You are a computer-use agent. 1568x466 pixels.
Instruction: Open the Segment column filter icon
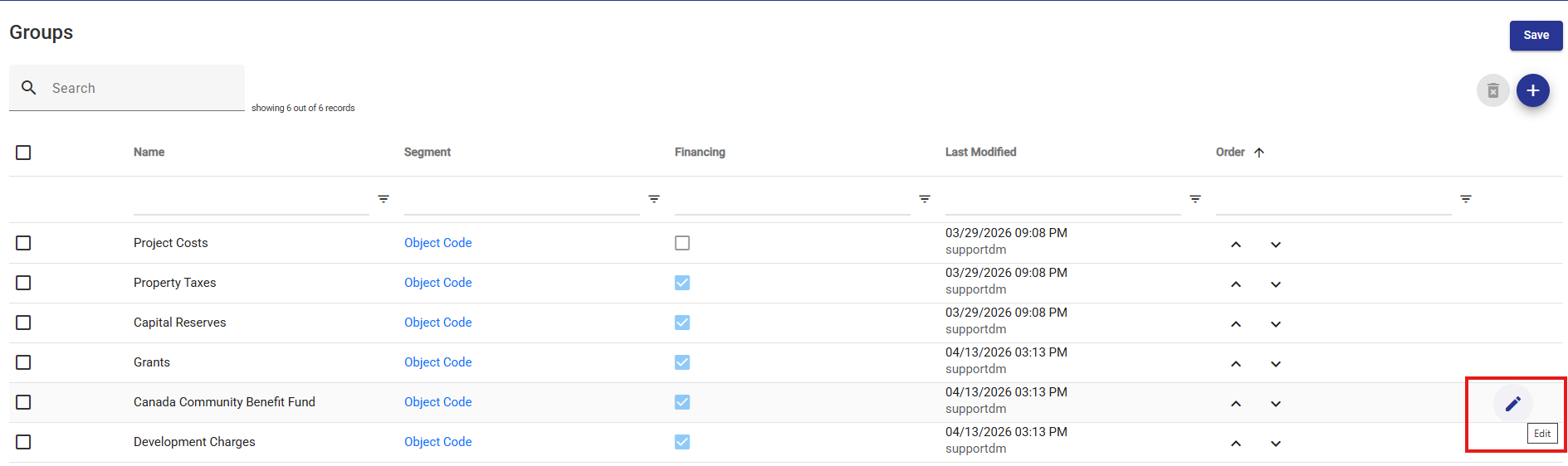(x=654, y=199)
